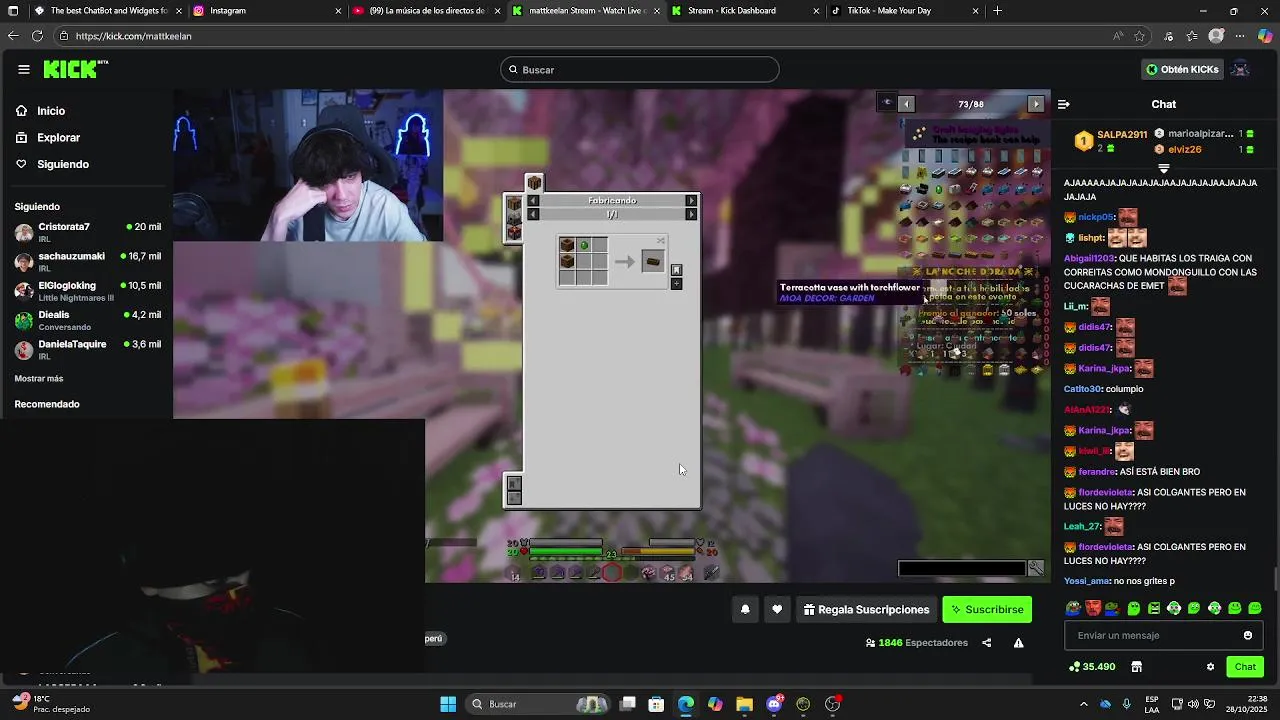Open File Explorer from the taskbar
1280x720 pixels.
click(x=744, y=704)
